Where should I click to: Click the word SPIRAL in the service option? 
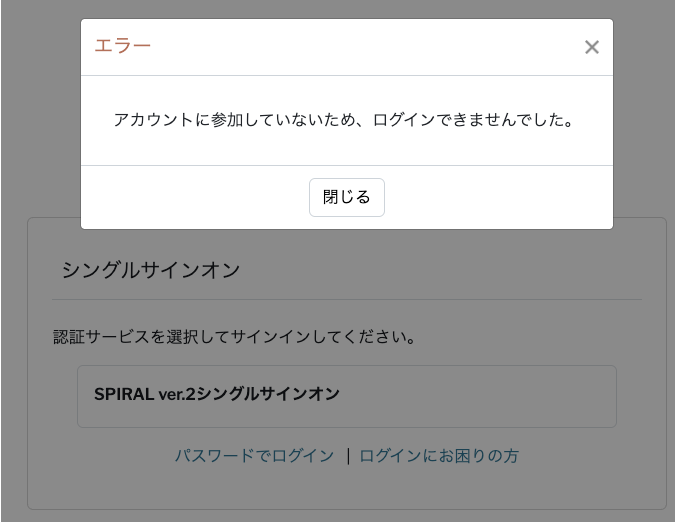pos(123,394)
